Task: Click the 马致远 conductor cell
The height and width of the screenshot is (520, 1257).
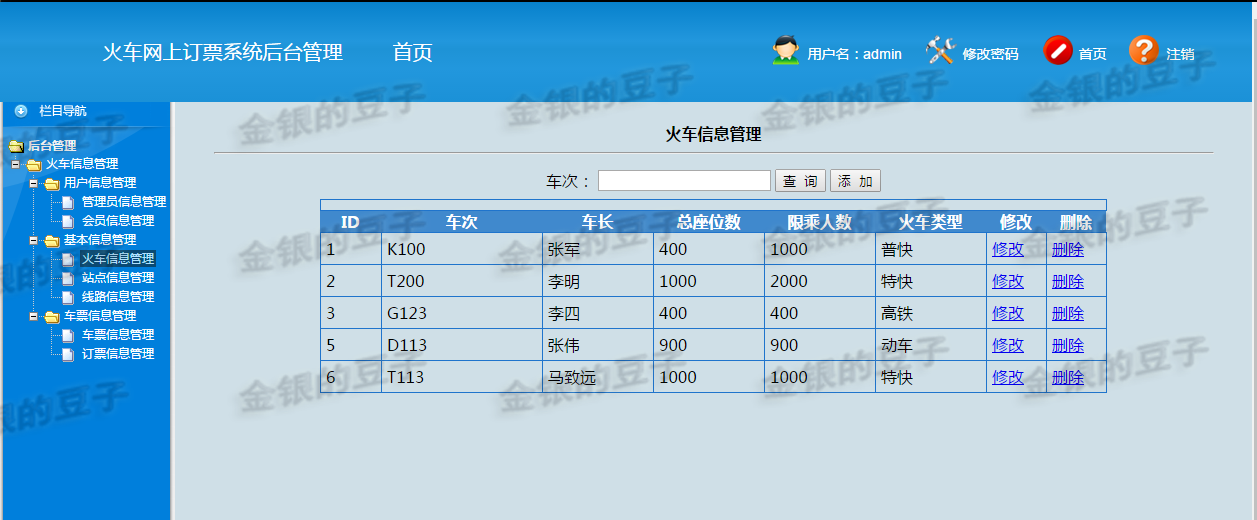Action: pyautogui.click(x=597, y=378)
